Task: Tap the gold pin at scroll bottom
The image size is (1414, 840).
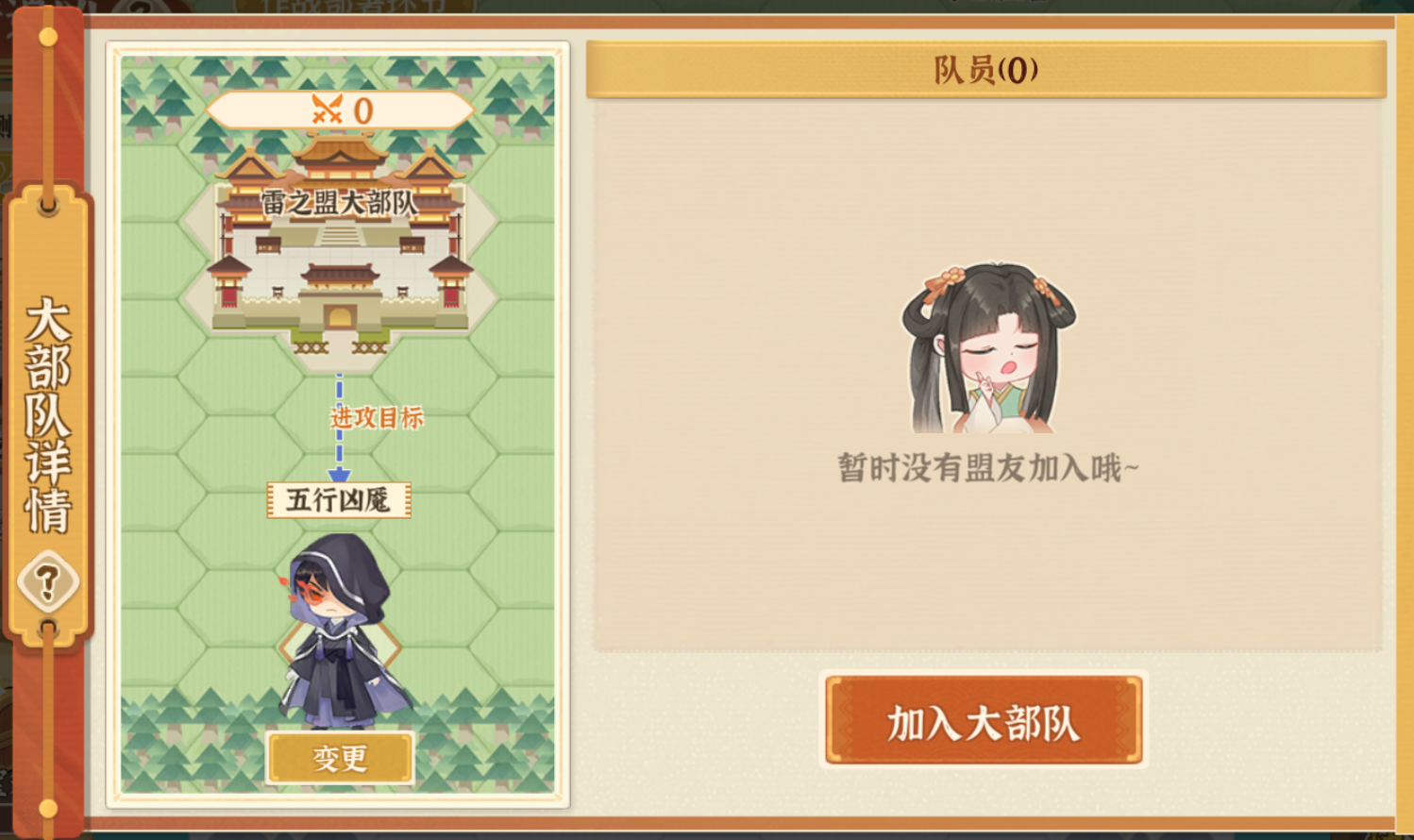Action: pyautogui.click(x=48, y=809)
